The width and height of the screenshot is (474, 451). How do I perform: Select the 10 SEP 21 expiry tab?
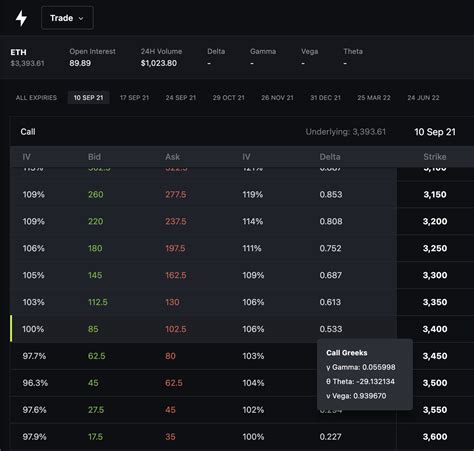(88, 98)
